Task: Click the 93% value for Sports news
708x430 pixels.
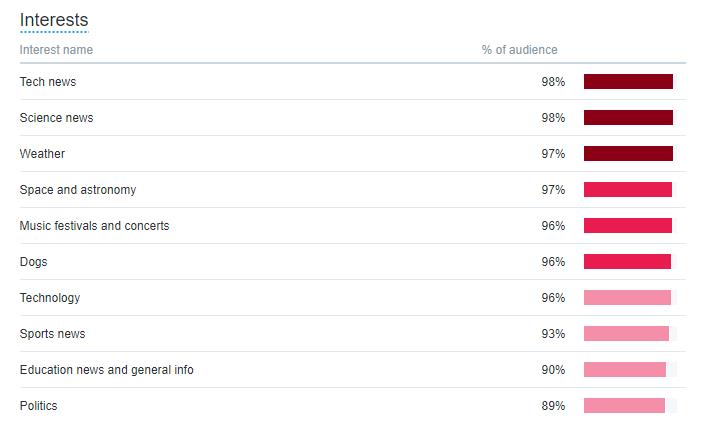Action: coord(553,334)
